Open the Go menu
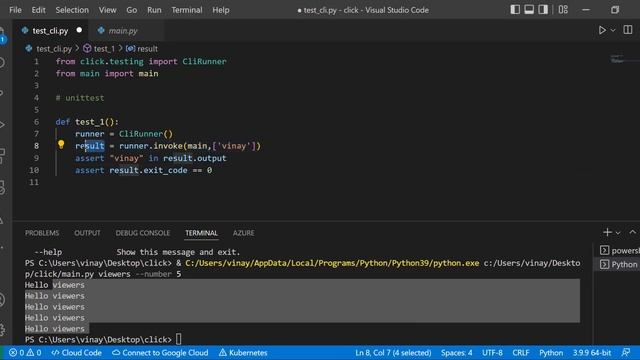Screen dimensions: 640x360 (x=131, y=10)
